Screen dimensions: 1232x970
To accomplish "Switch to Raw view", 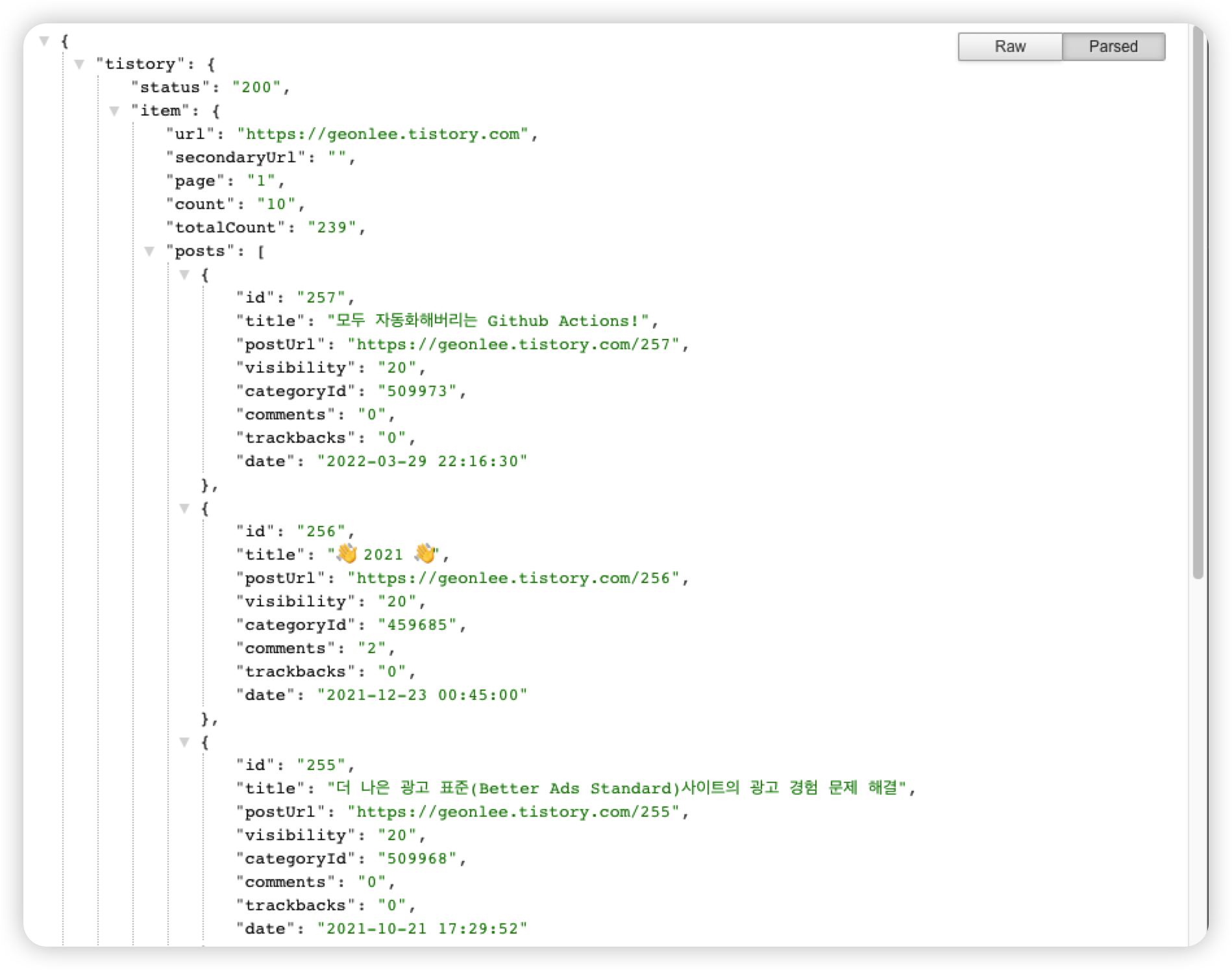I will coord(1010,47).
